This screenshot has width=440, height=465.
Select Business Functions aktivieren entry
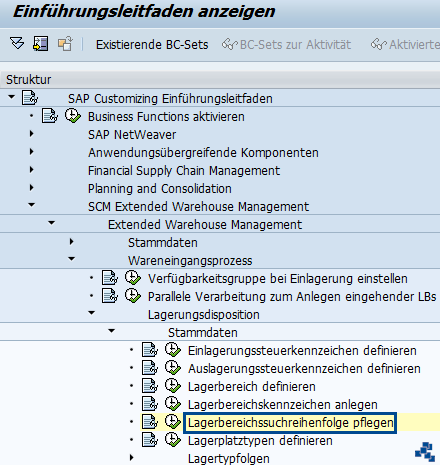166,117
